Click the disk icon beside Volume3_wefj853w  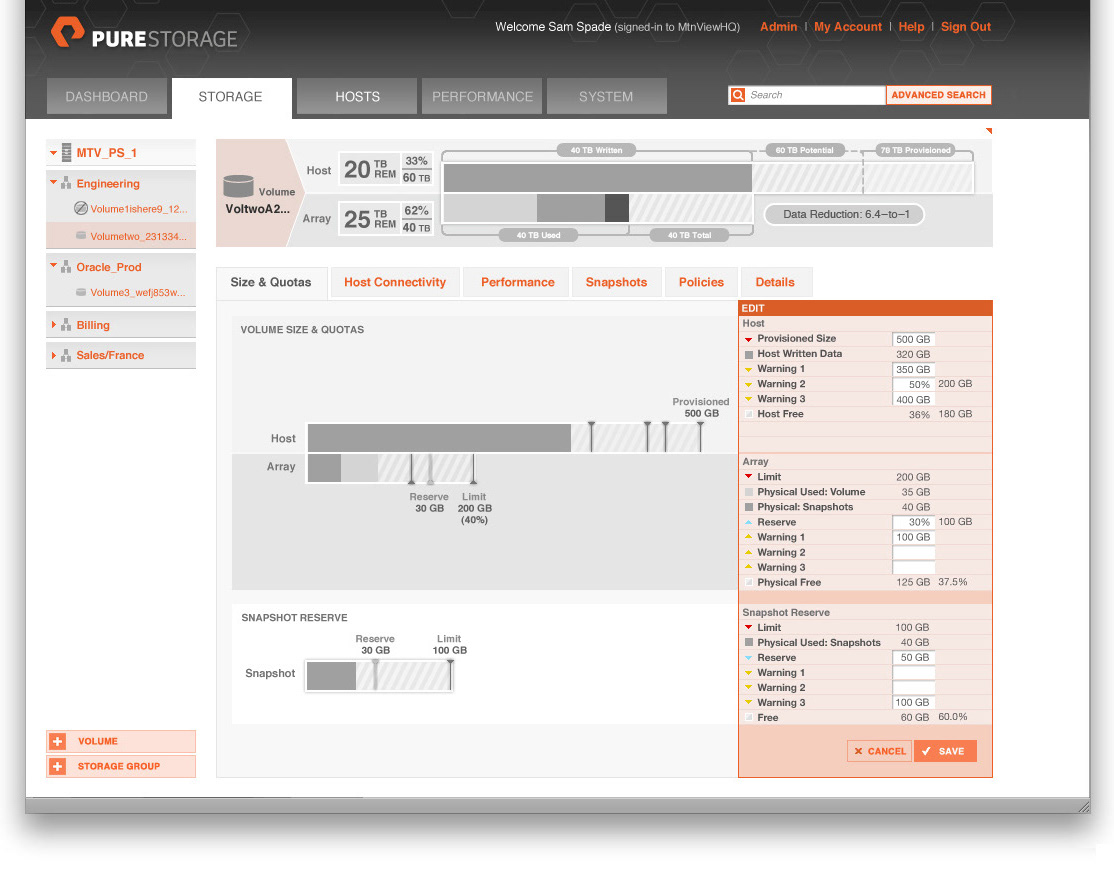coord(81,292)
